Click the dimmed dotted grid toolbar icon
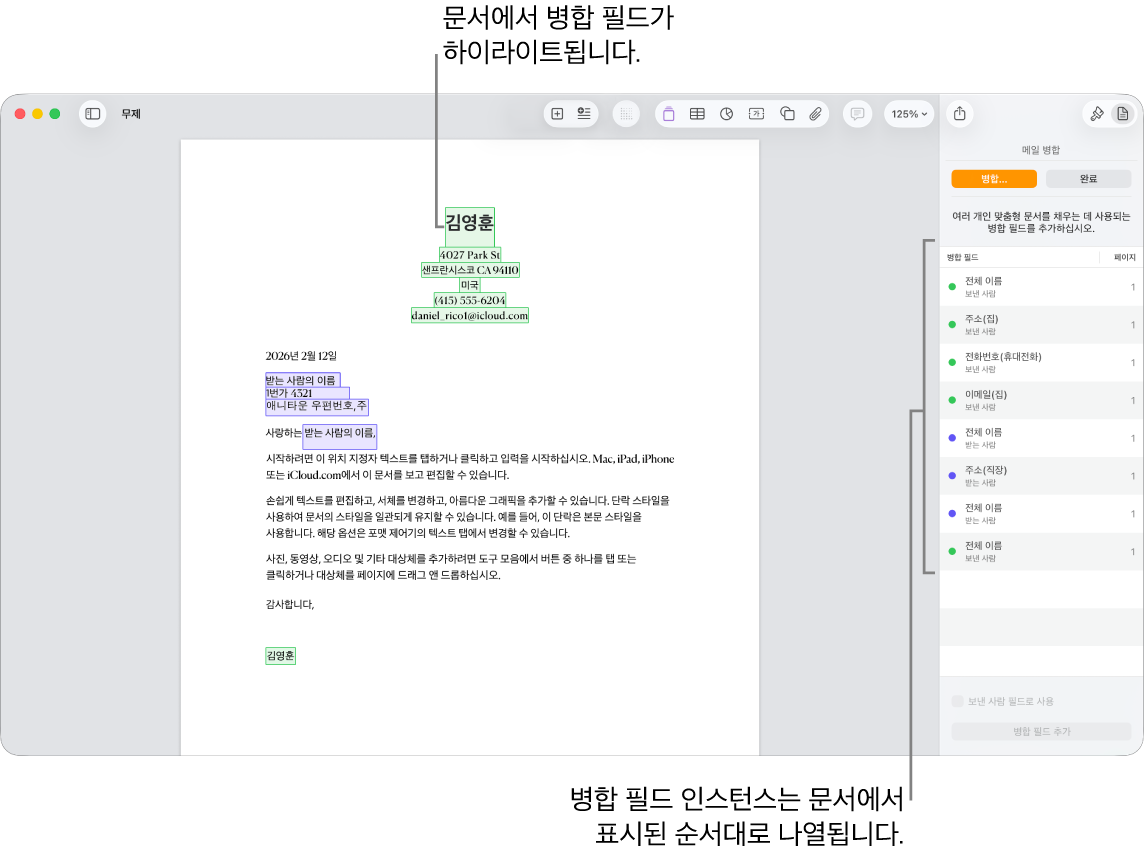This screenshot has width=1144, height=851. click(x=626, y=114)
